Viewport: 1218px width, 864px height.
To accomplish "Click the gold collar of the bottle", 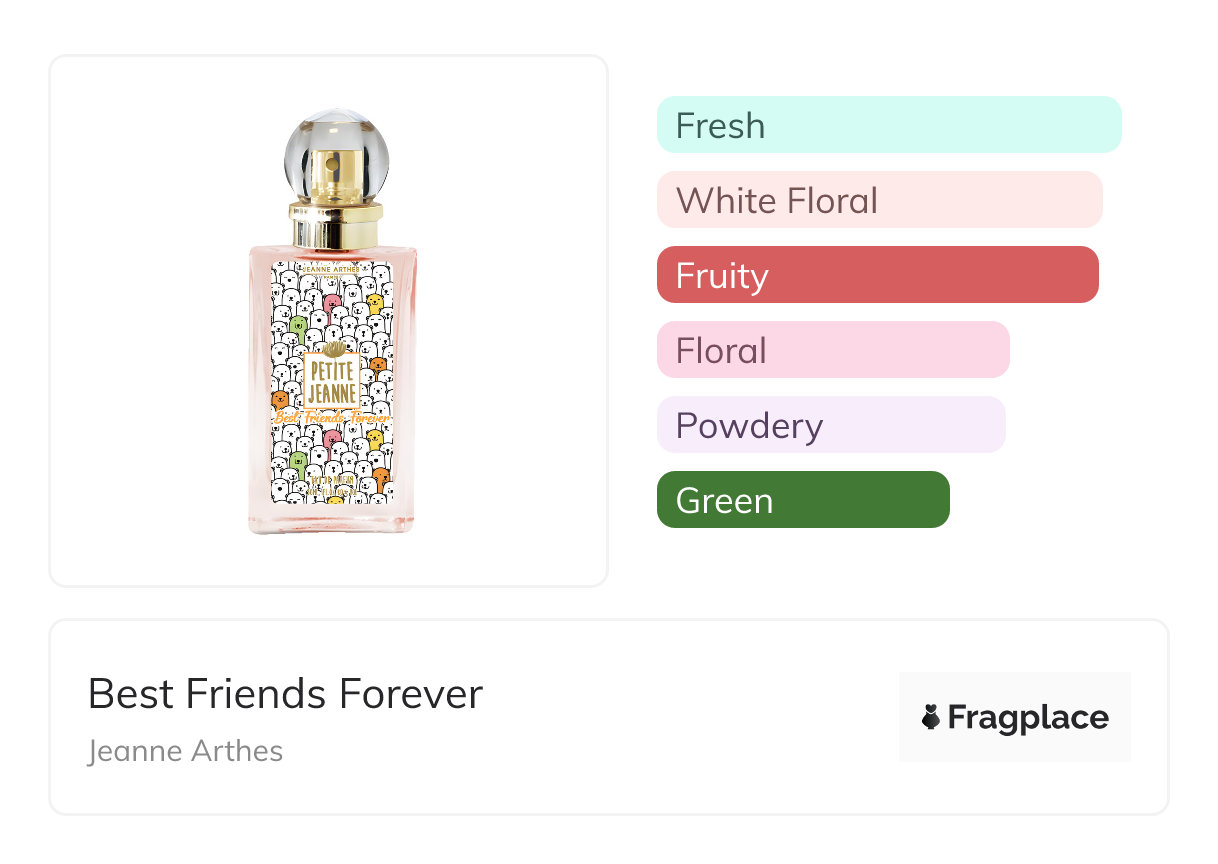I will 335,226.
